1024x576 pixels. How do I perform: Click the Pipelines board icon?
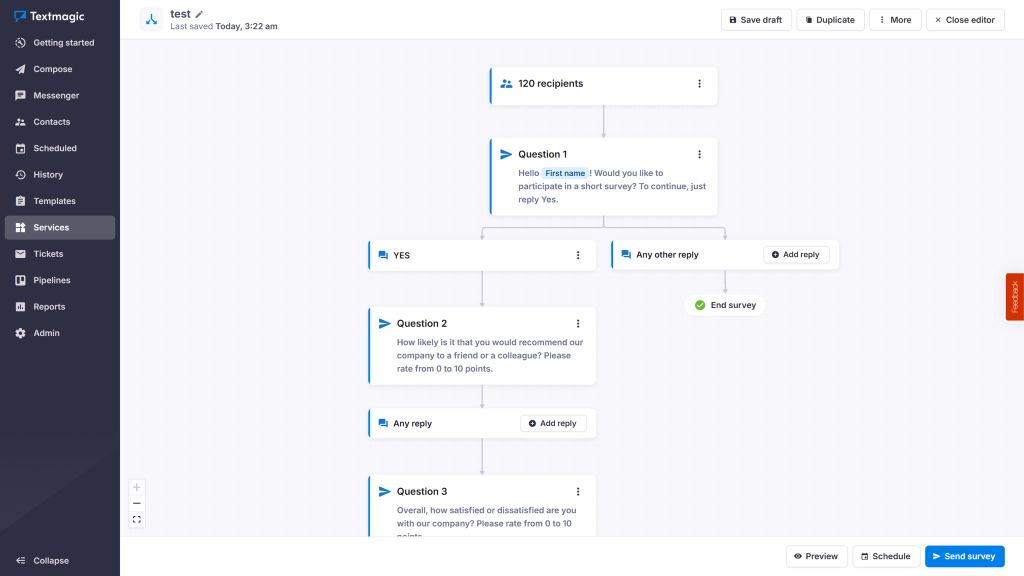pyautogui.click(x=20, y=280)
